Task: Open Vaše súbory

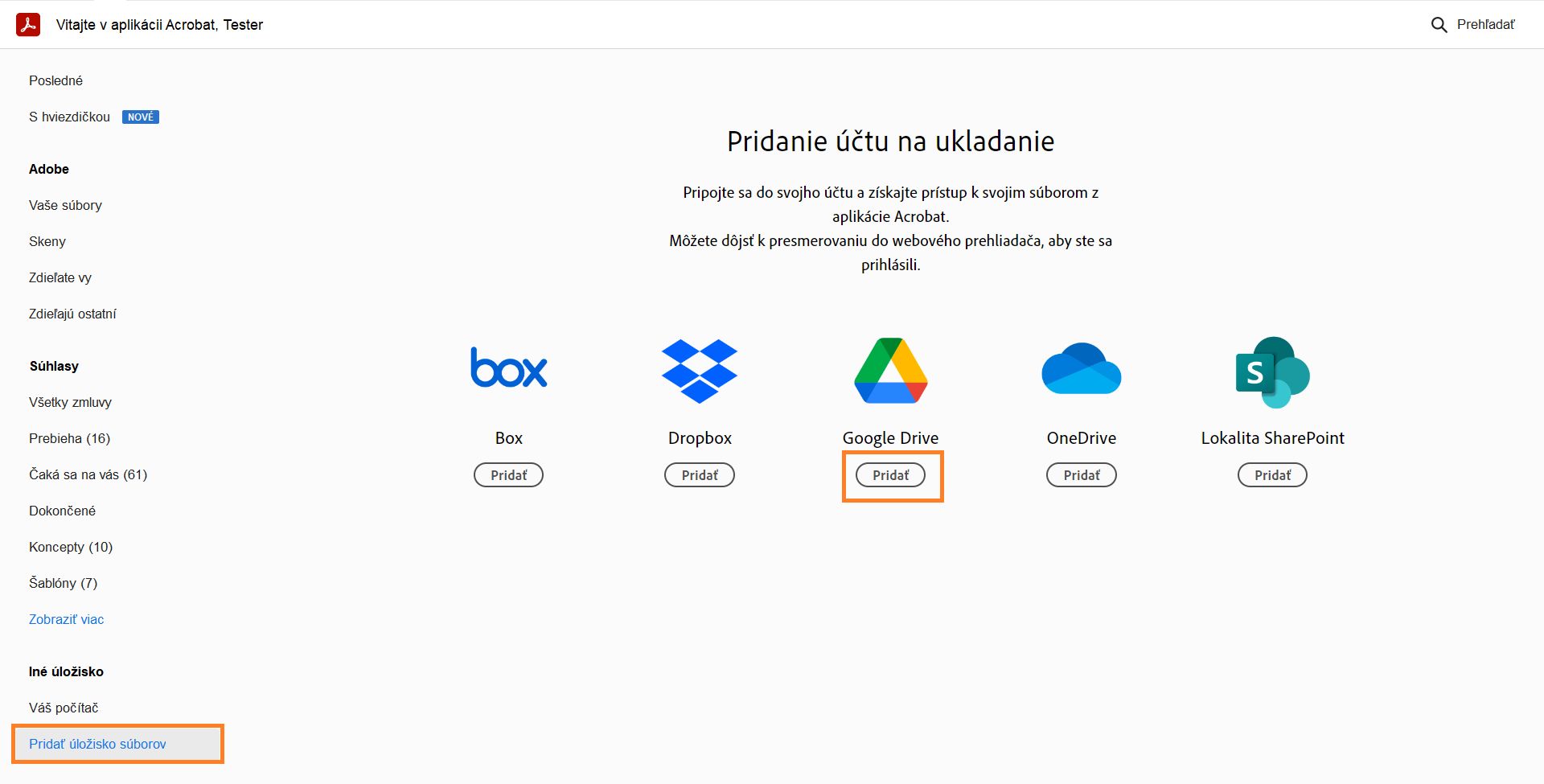Action: (x=65, y=205)
